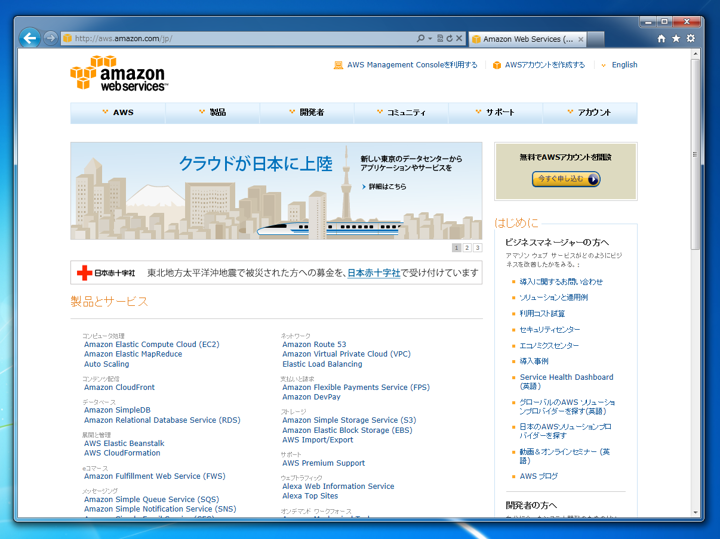Open AWS Import/Export link
Image resolution: width=720 pixels, height=539 pixels.
[x=318, y=440]
